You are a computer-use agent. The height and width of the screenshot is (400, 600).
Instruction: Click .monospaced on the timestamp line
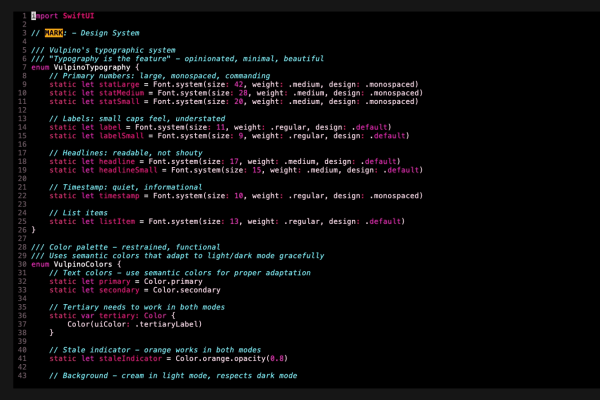click(x=394, y=196)
